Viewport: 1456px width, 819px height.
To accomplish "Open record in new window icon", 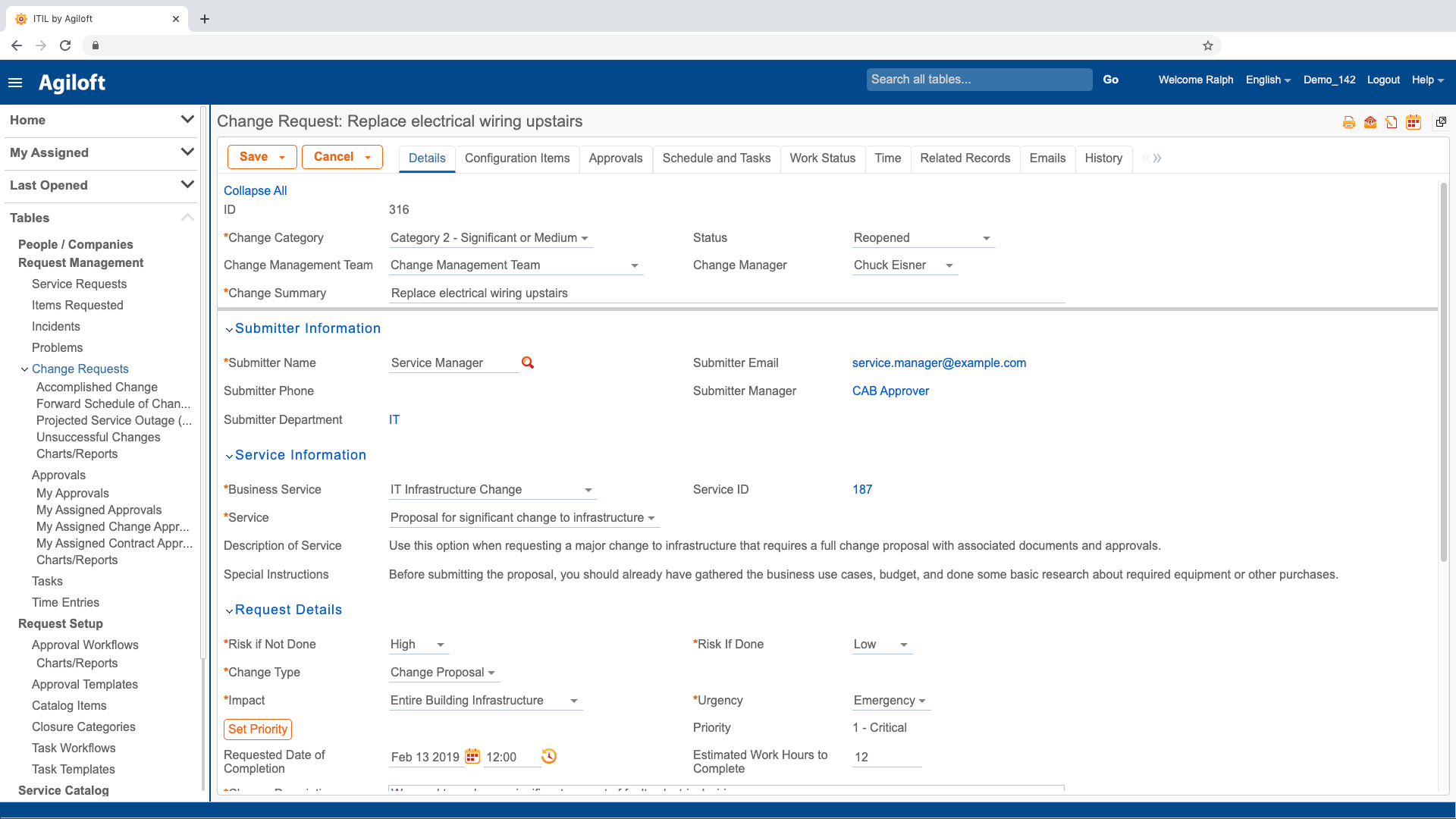I will [1441, 121].
